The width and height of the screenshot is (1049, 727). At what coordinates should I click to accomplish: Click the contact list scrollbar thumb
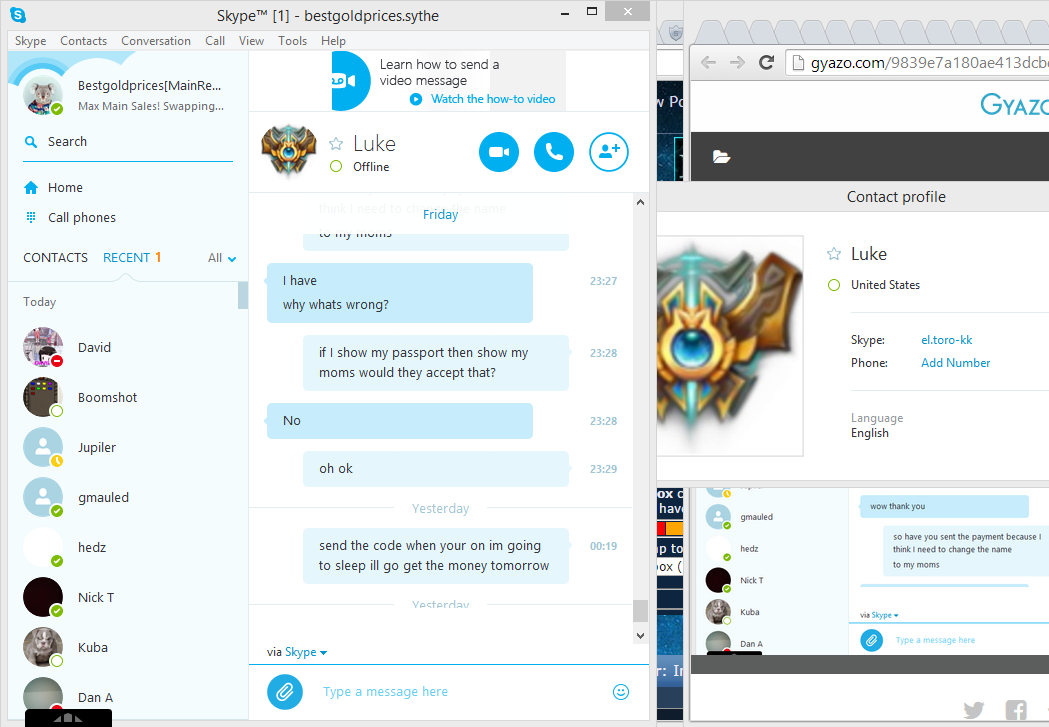click(243, 295)
